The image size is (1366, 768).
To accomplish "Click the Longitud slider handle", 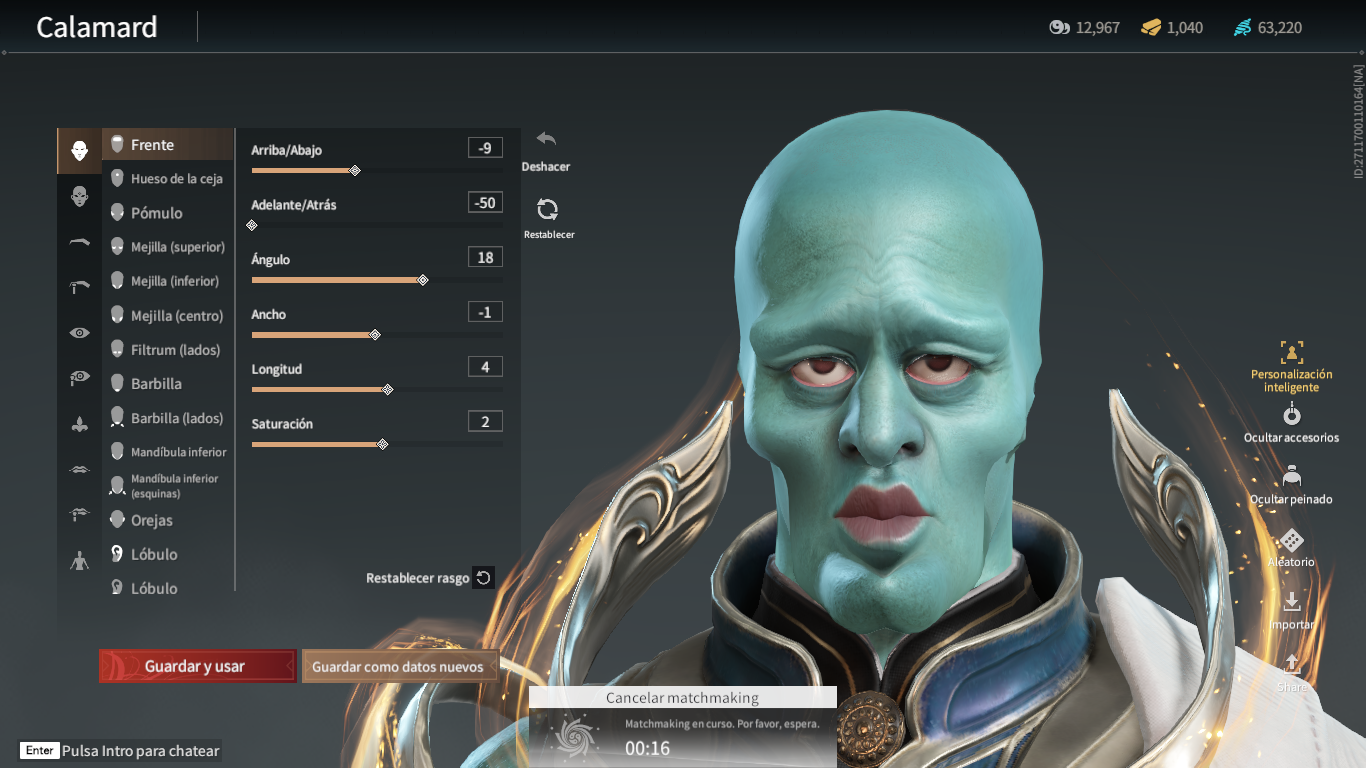I will pyautogui.click(x=388, y=389).
